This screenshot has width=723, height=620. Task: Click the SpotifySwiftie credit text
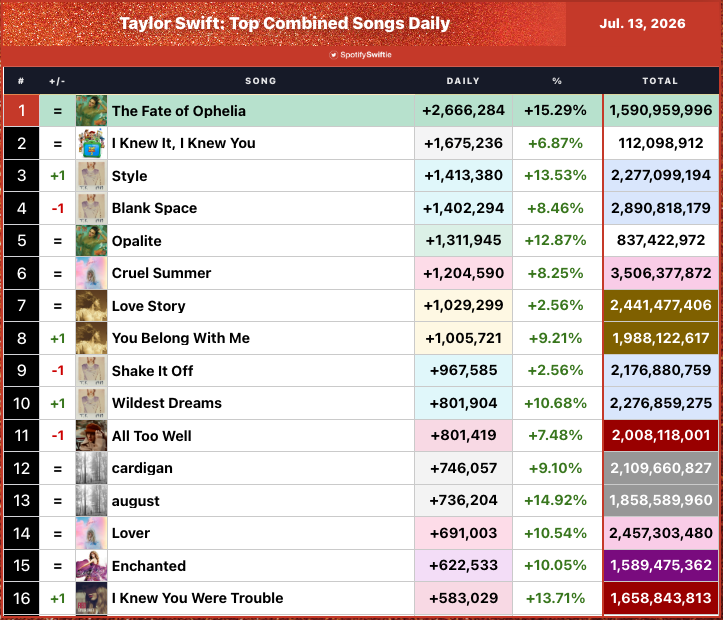click(x=366, y=55)
